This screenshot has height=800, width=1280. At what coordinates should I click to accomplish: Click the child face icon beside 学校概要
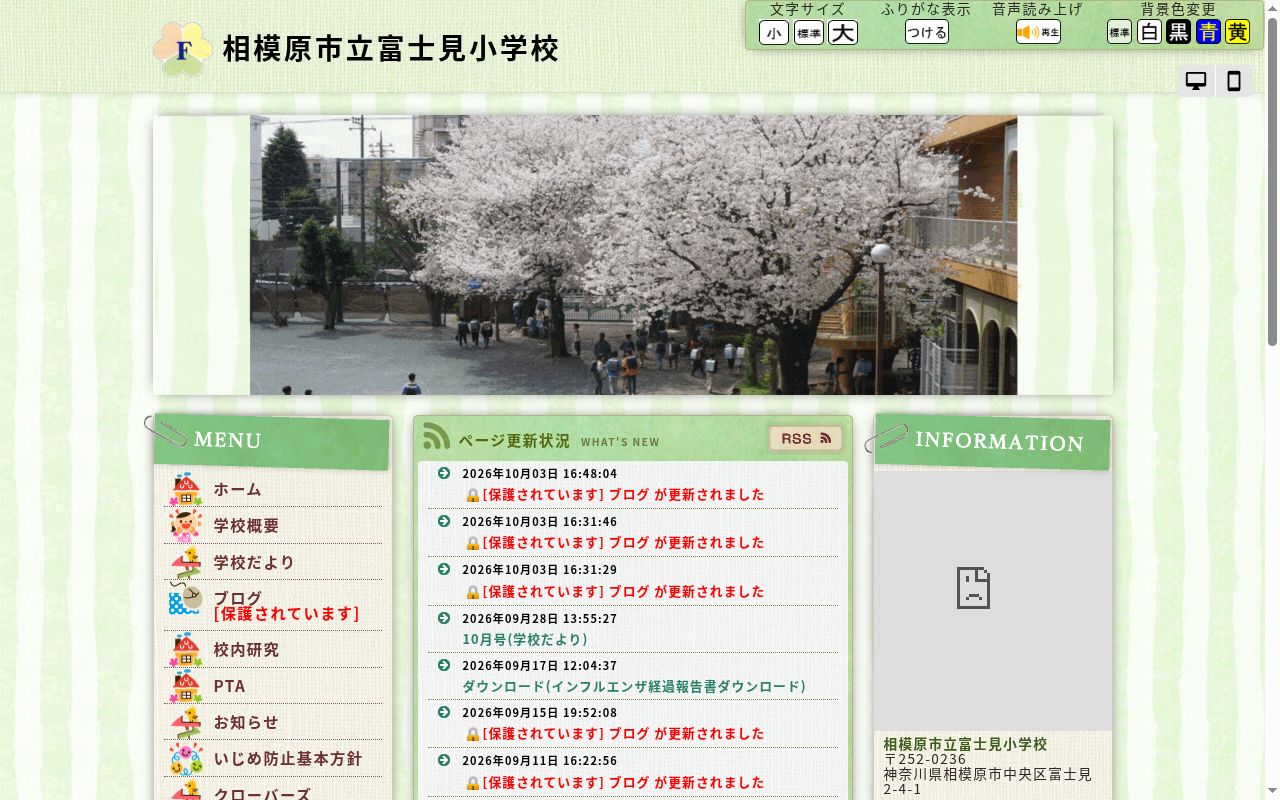[x=186, y=526]
